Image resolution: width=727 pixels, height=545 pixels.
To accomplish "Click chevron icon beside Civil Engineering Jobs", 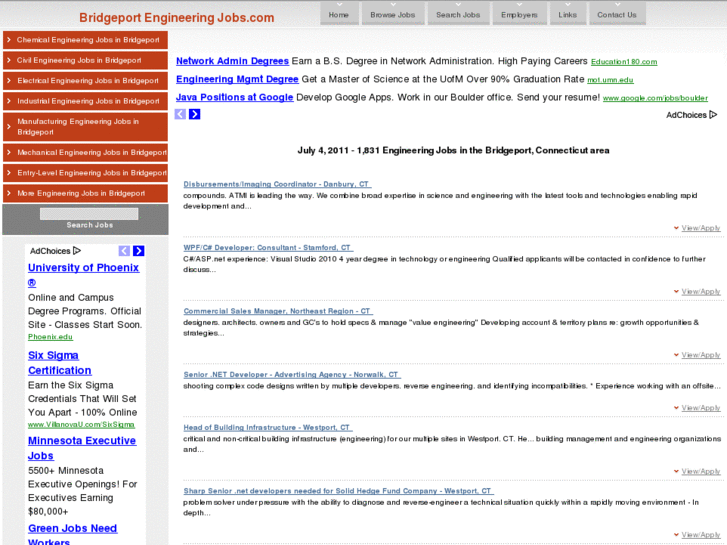I will click(x=9, y=60).
